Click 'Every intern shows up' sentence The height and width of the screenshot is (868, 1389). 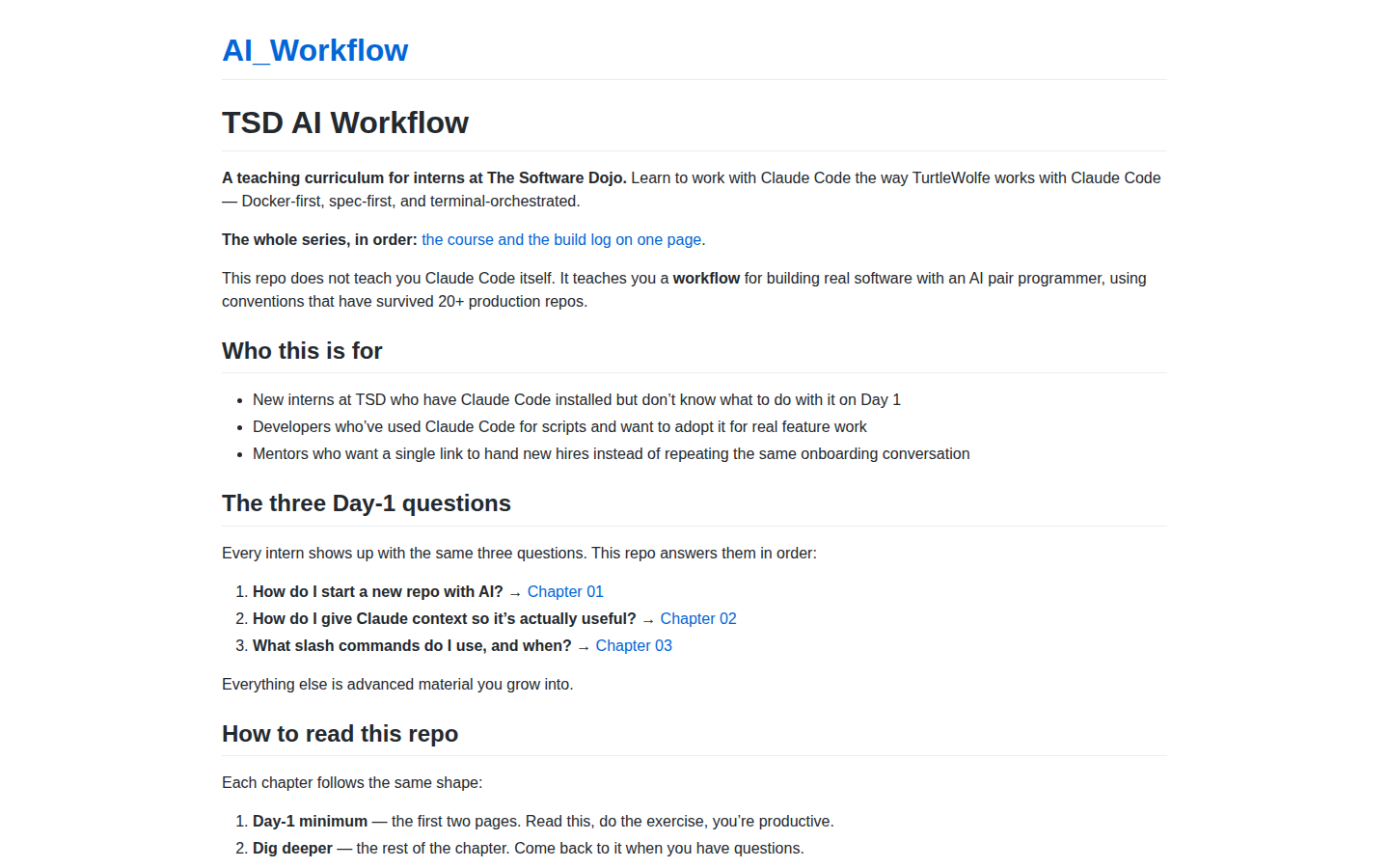tap(519, 553)
